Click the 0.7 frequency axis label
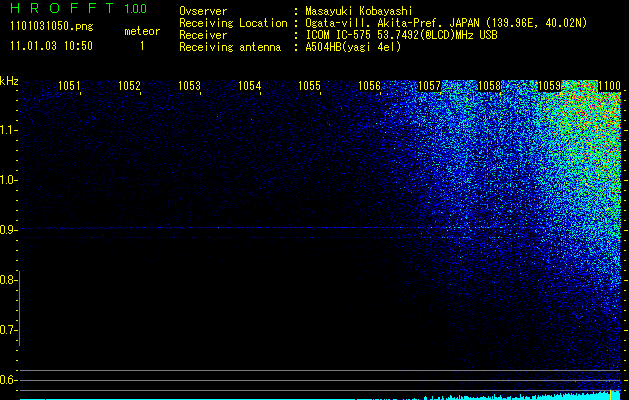Image resolution: width=629 pixels, height=400 pixels. (8, 330)
